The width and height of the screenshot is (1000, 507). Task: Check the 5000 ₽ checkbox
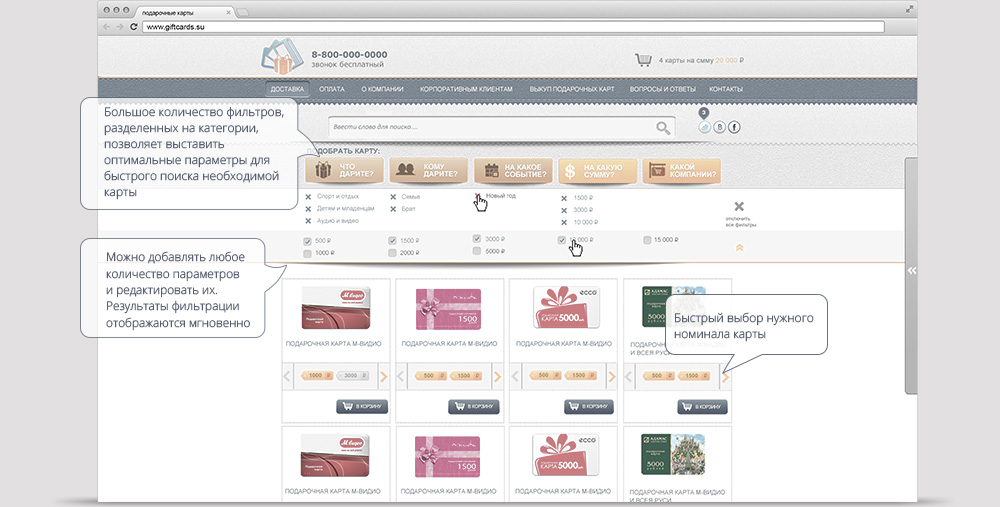pos(476,251)
